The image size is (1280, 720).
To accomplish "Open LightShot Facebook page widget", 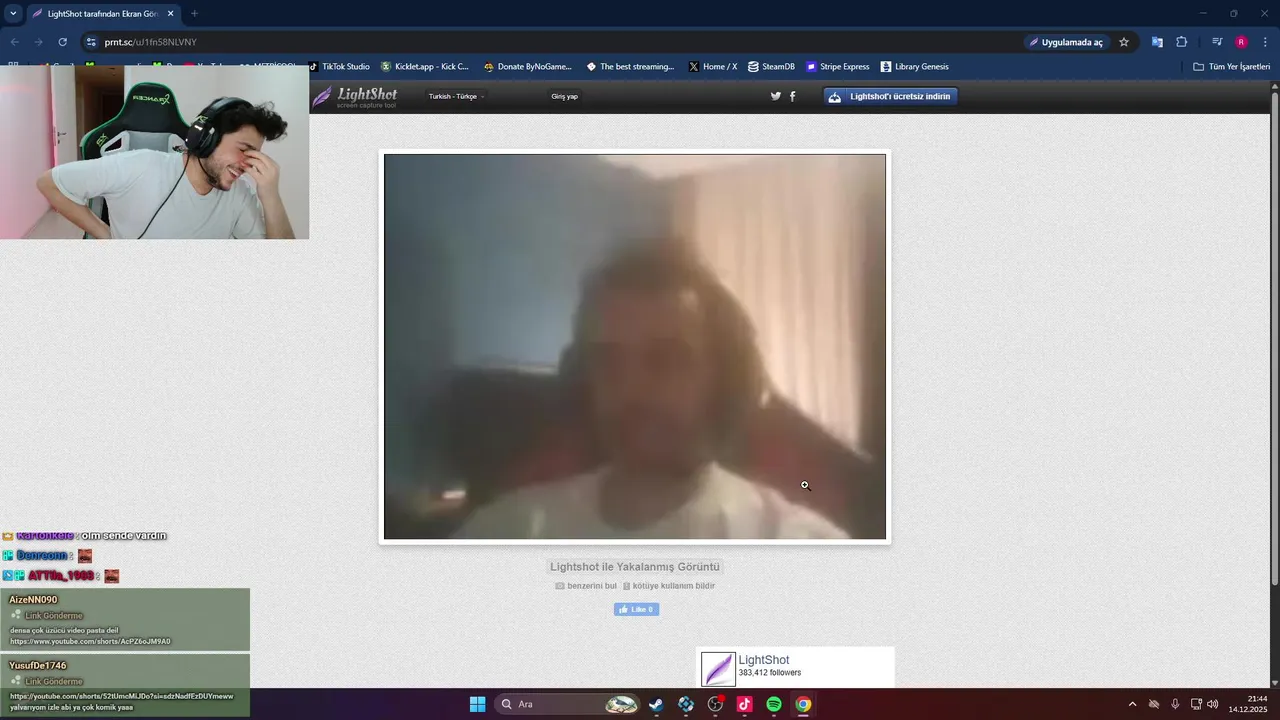I will [x=795, y=668].
